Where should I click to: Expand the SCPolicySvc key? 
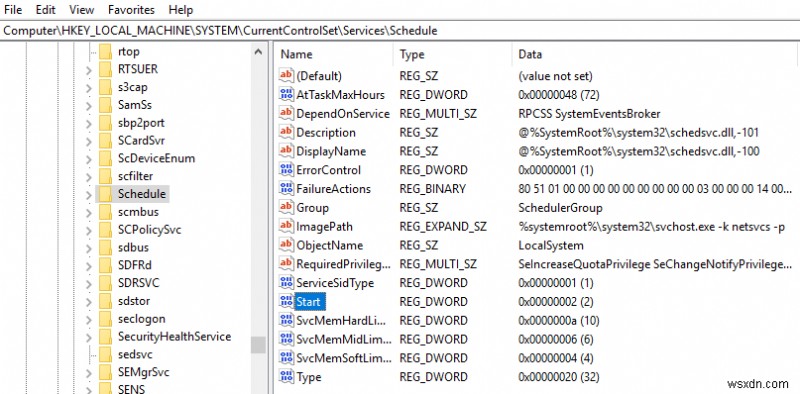coord(89,230)
